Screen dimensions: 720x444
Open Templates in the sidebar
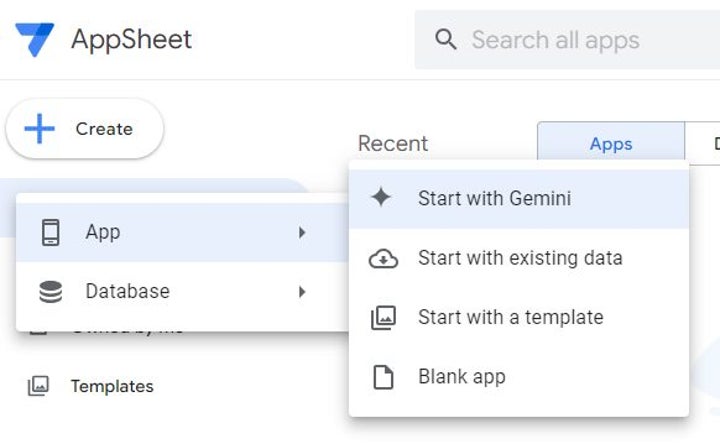[111, 386]
